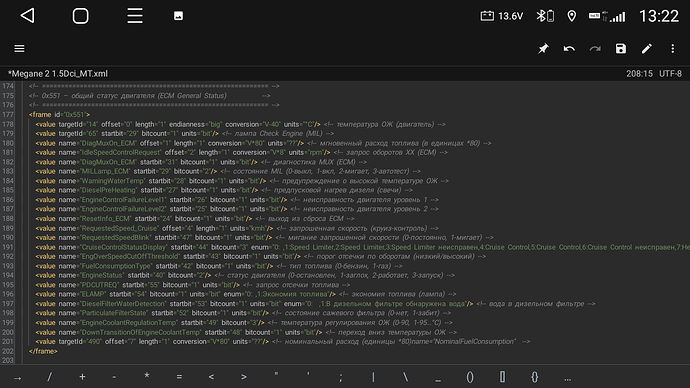The image size is (690, 388).
Task: Tap the home square navigation button
Action: coord(81,16)
